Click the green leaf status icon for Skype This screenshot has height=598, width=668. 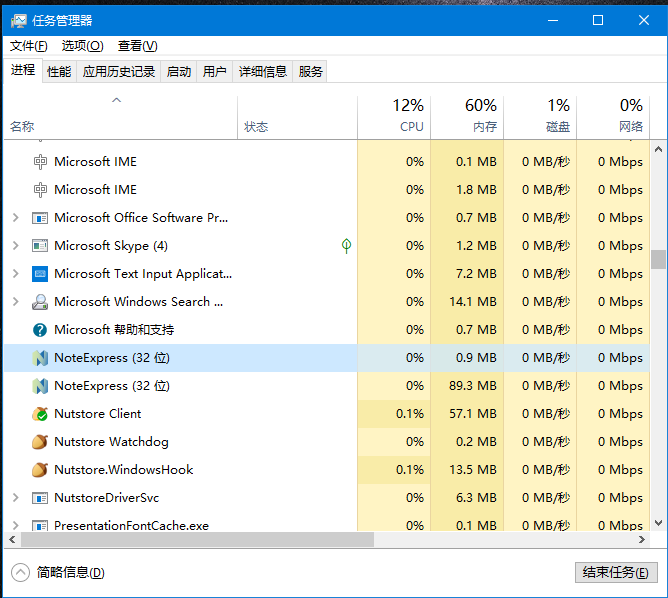coord(346,245)
